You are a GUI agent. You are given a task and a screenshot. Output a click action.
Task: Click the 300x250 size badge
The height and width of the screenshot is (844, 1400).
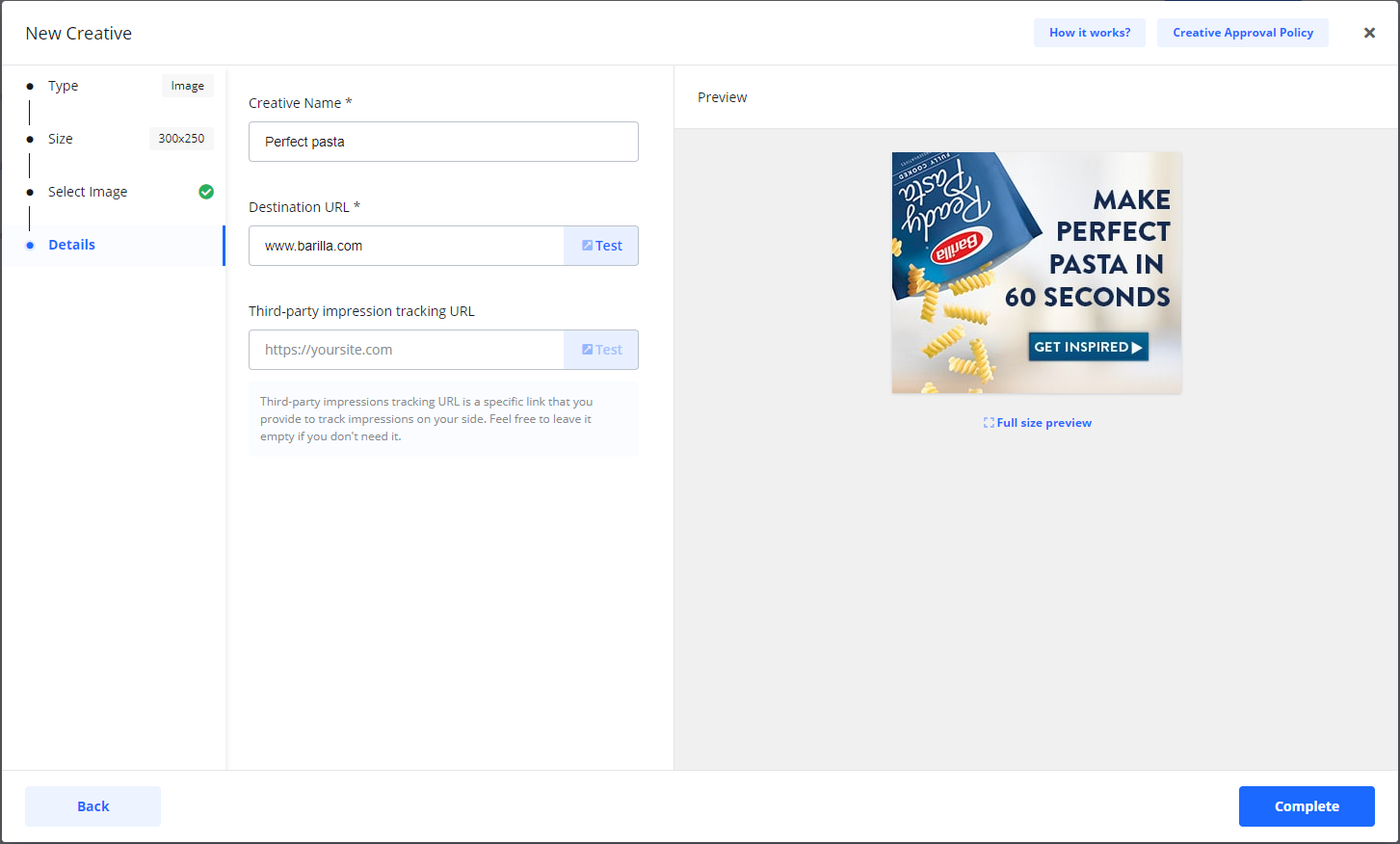(x=181, y=139)
